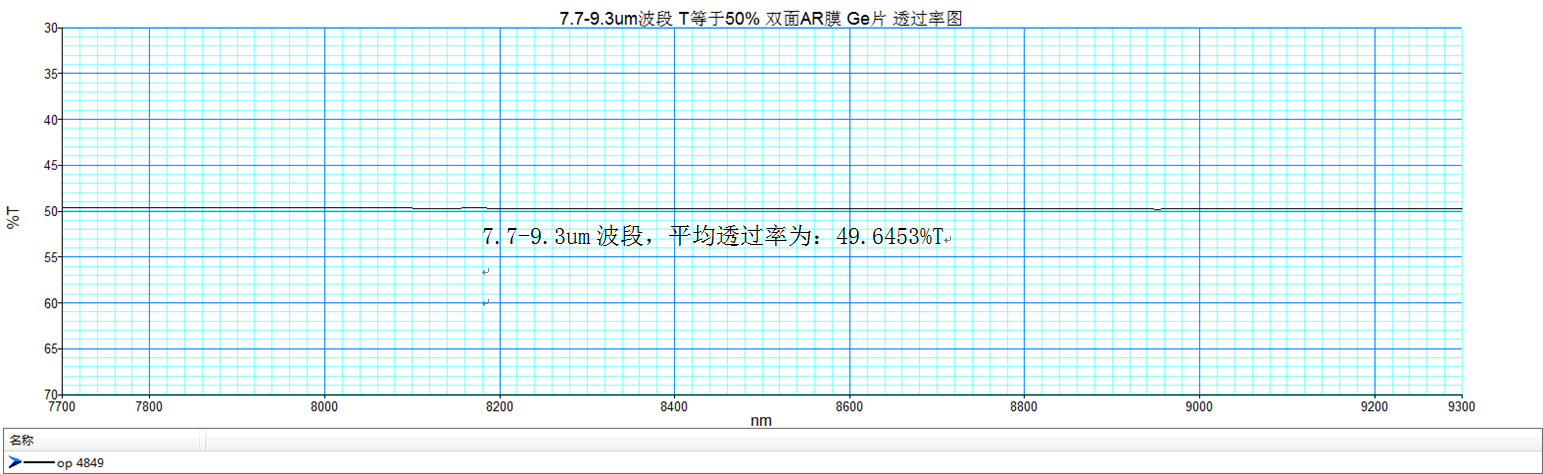Select the 'op 4849' spectrum legend row

(771, 463)
